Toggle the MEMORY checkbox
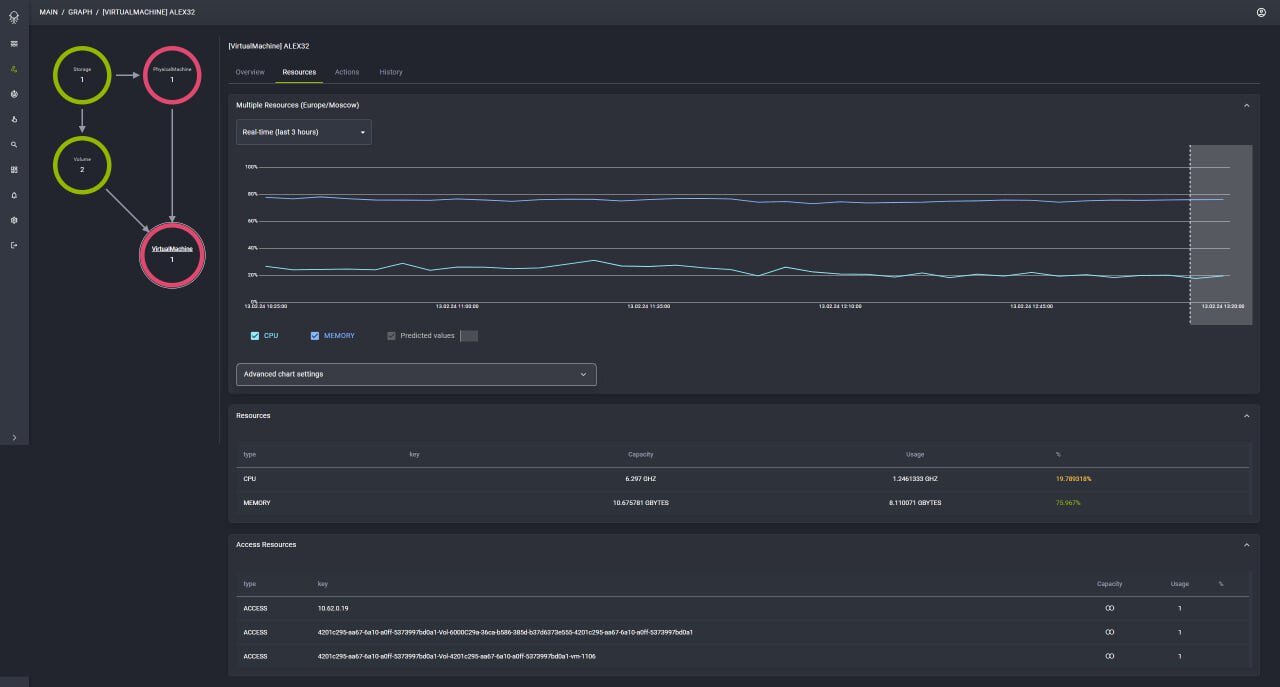Viewport: 1280px width, 687px height. pyautogui.click(x=315, y=336)
